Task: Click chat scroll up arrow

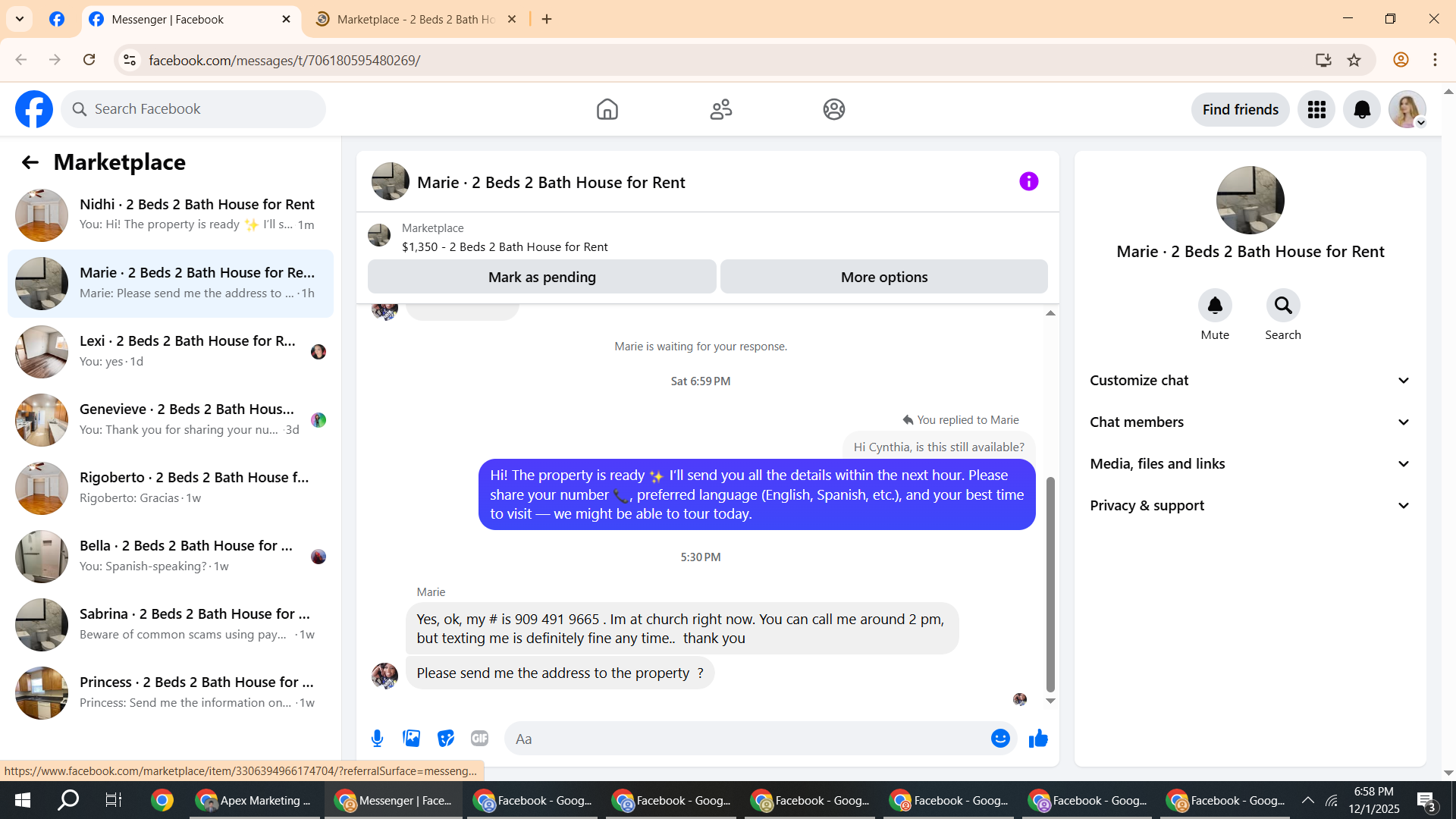Action: pos(1050,313)
